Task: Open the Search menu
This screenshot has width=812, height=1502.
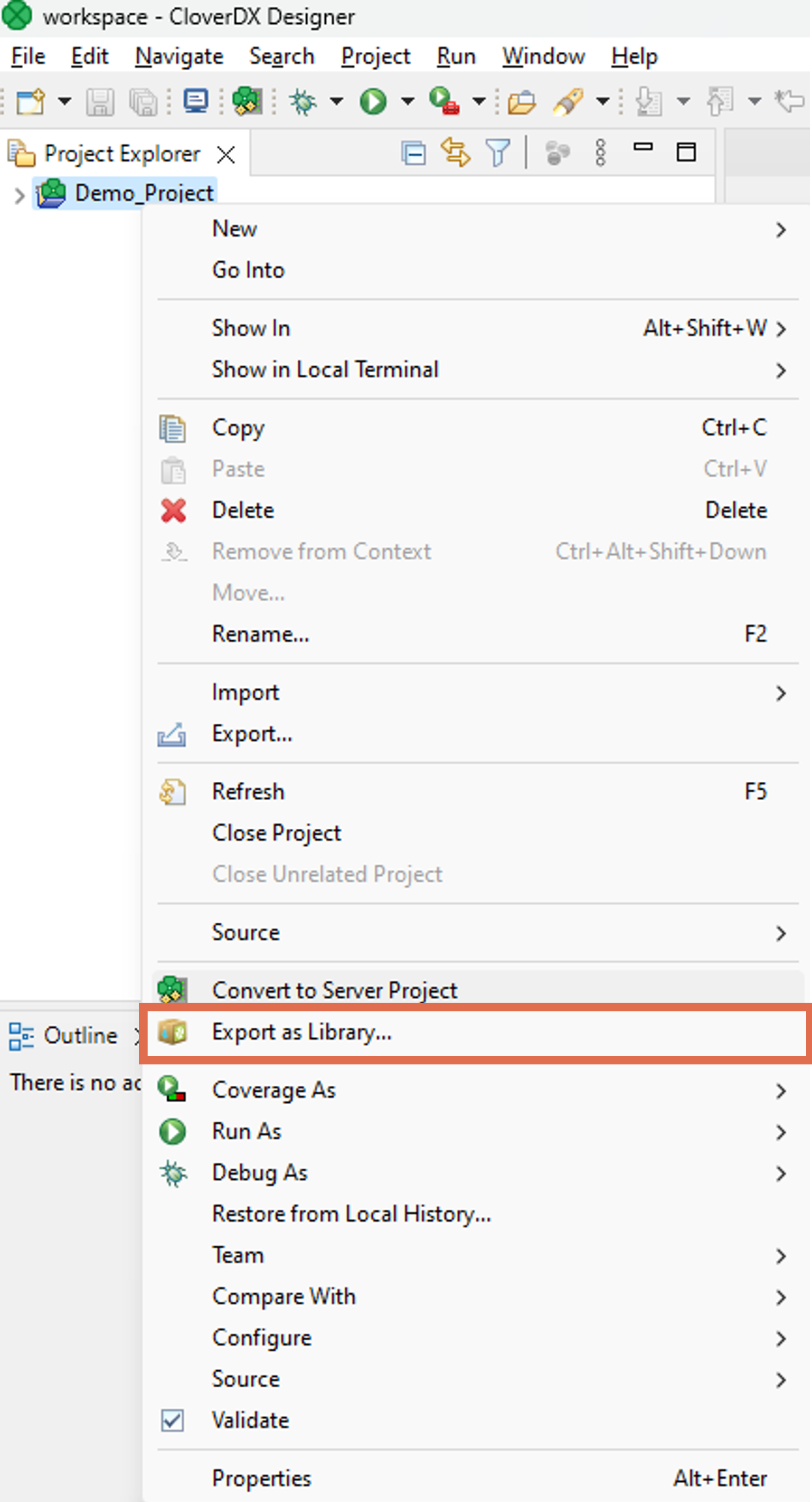Action: [282, 56]
